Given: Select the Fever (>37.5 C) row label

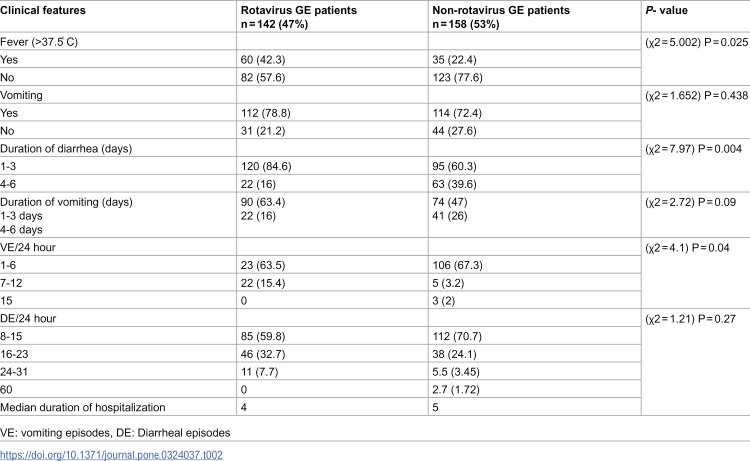Looking at the screenshot, I should (39, 42).
